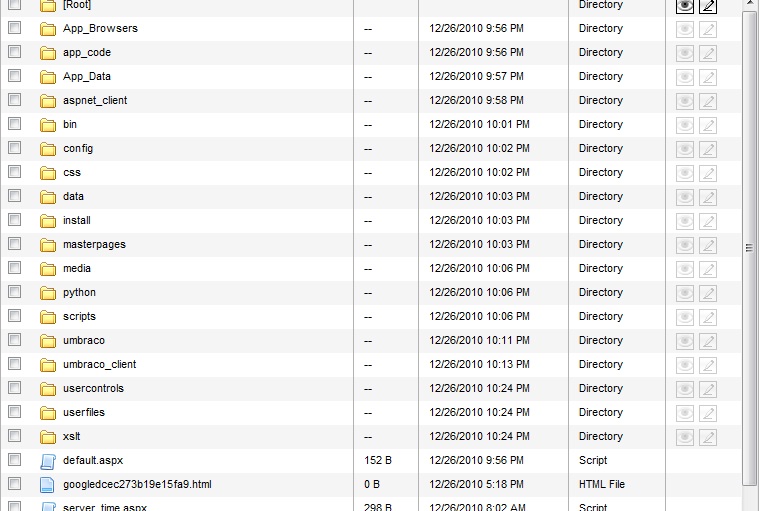Viewport: 759px width, 511px height.
Task: Click the view eye icon in the media row
Action: [684, 270]
